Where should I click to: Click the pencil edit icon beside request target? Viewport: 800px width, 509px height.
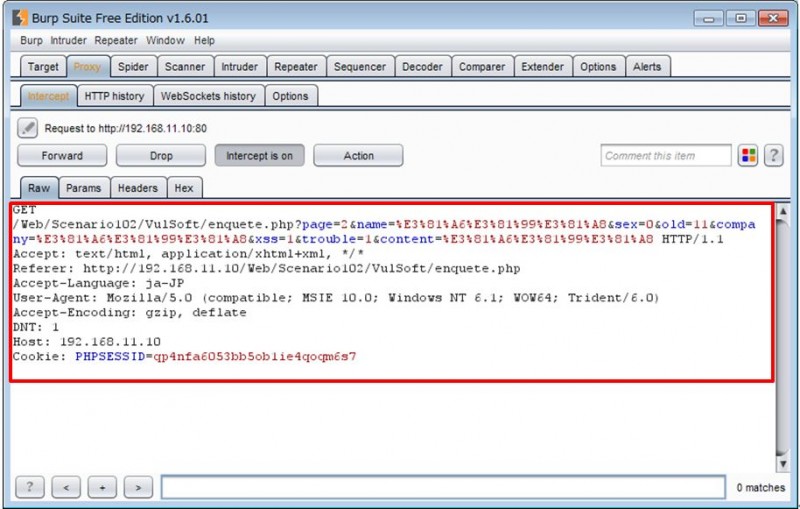point(28,128)
